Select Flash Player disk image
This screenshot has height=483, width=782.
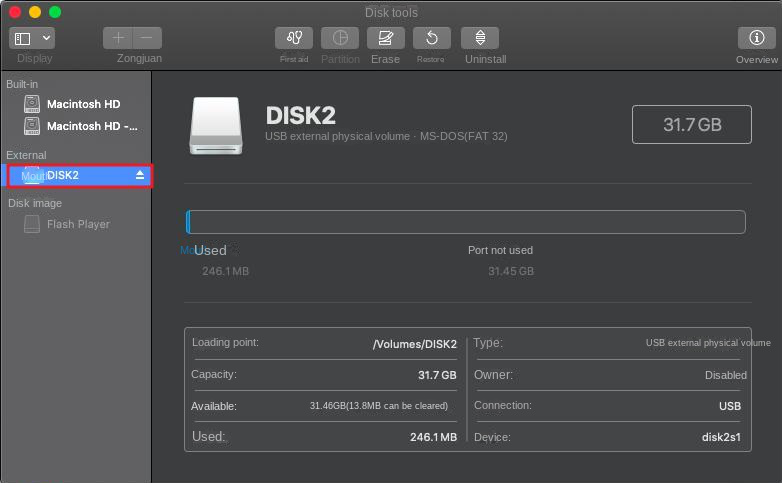coord(78,224)
